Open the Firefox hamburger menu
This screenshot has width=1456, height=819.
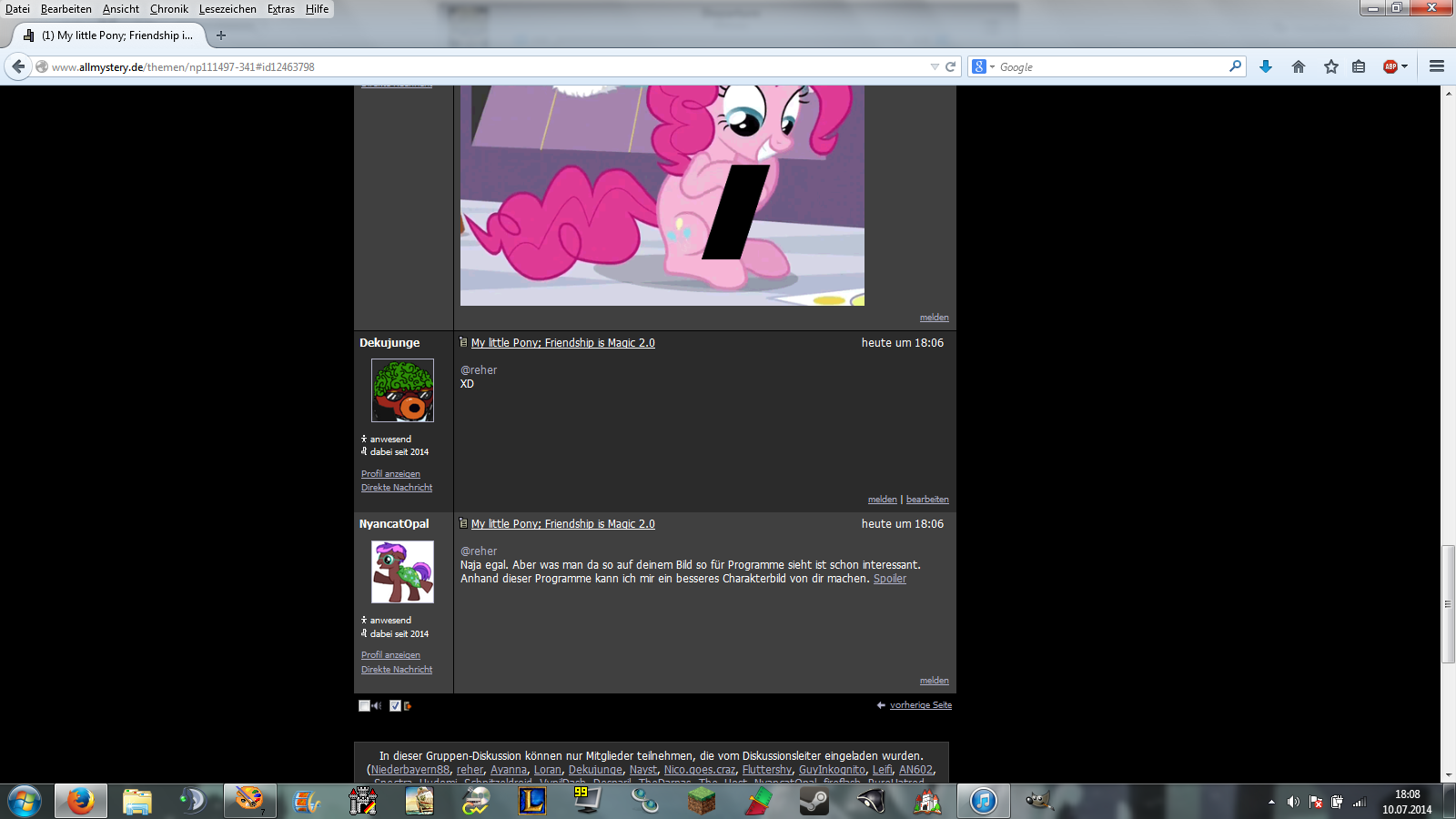pos(1437,66)
